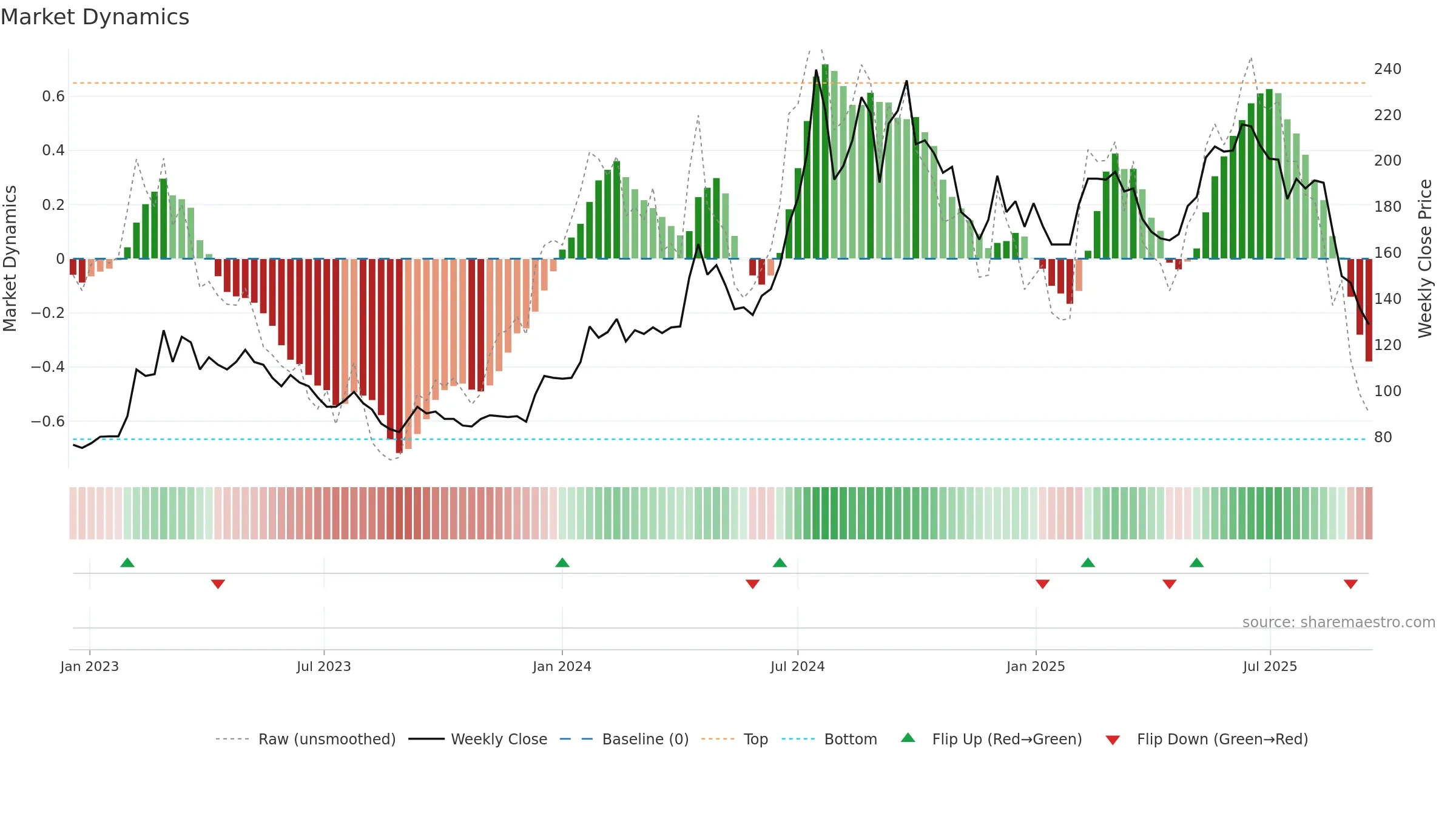Select the 0 baseline tick on the left axis
The height and width of the screenshot is (819, 1456).
click(x=60, y=259)
